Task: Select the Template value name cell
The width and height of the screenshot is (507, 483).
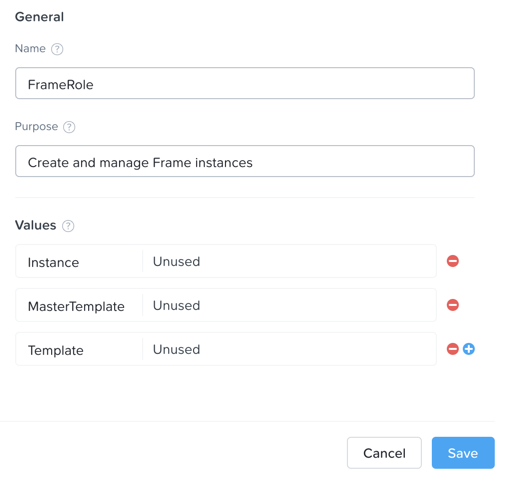Action: [x=79, y=349]
